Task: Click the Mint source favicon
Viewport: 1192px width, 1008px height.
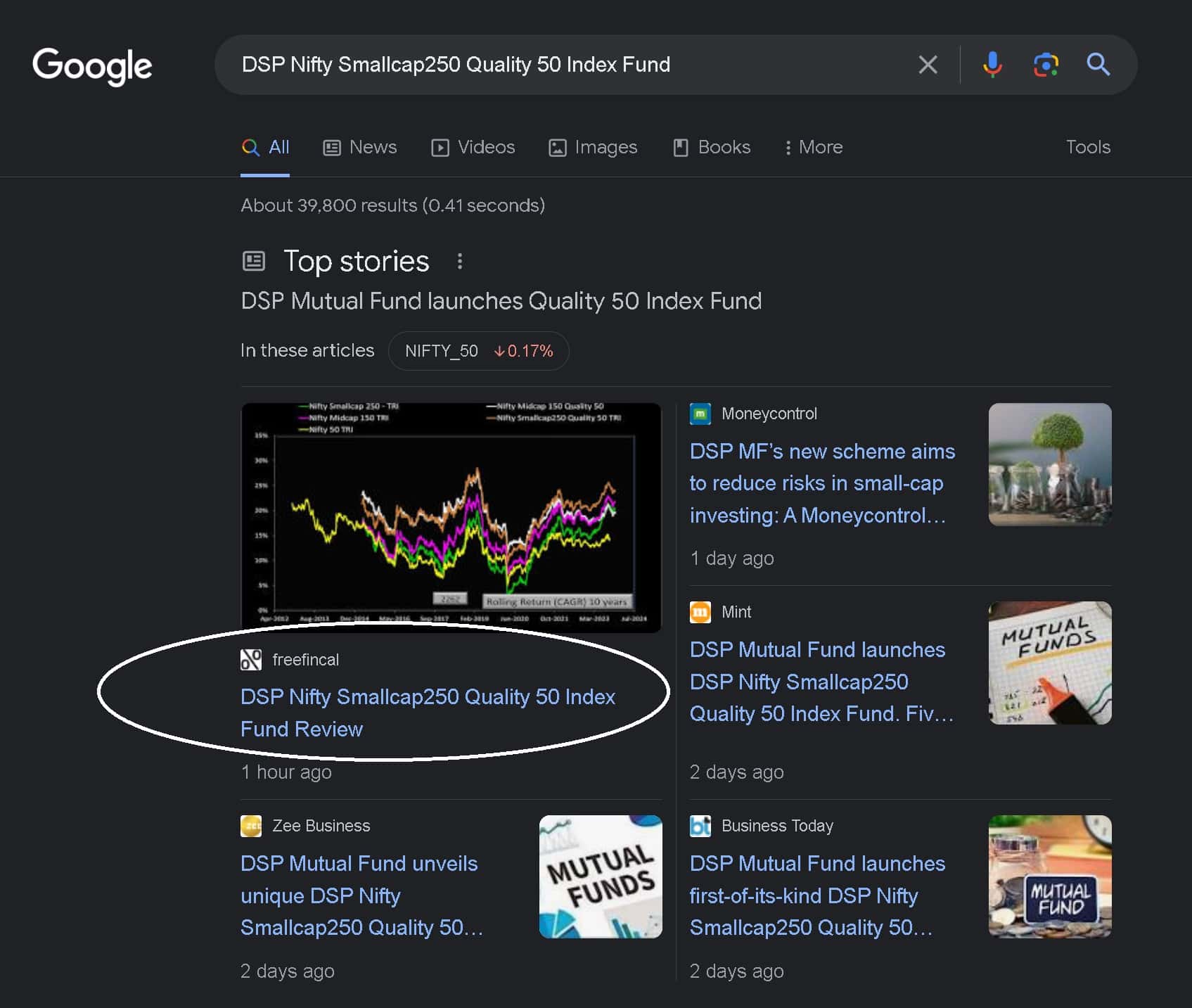Action: 700,612
